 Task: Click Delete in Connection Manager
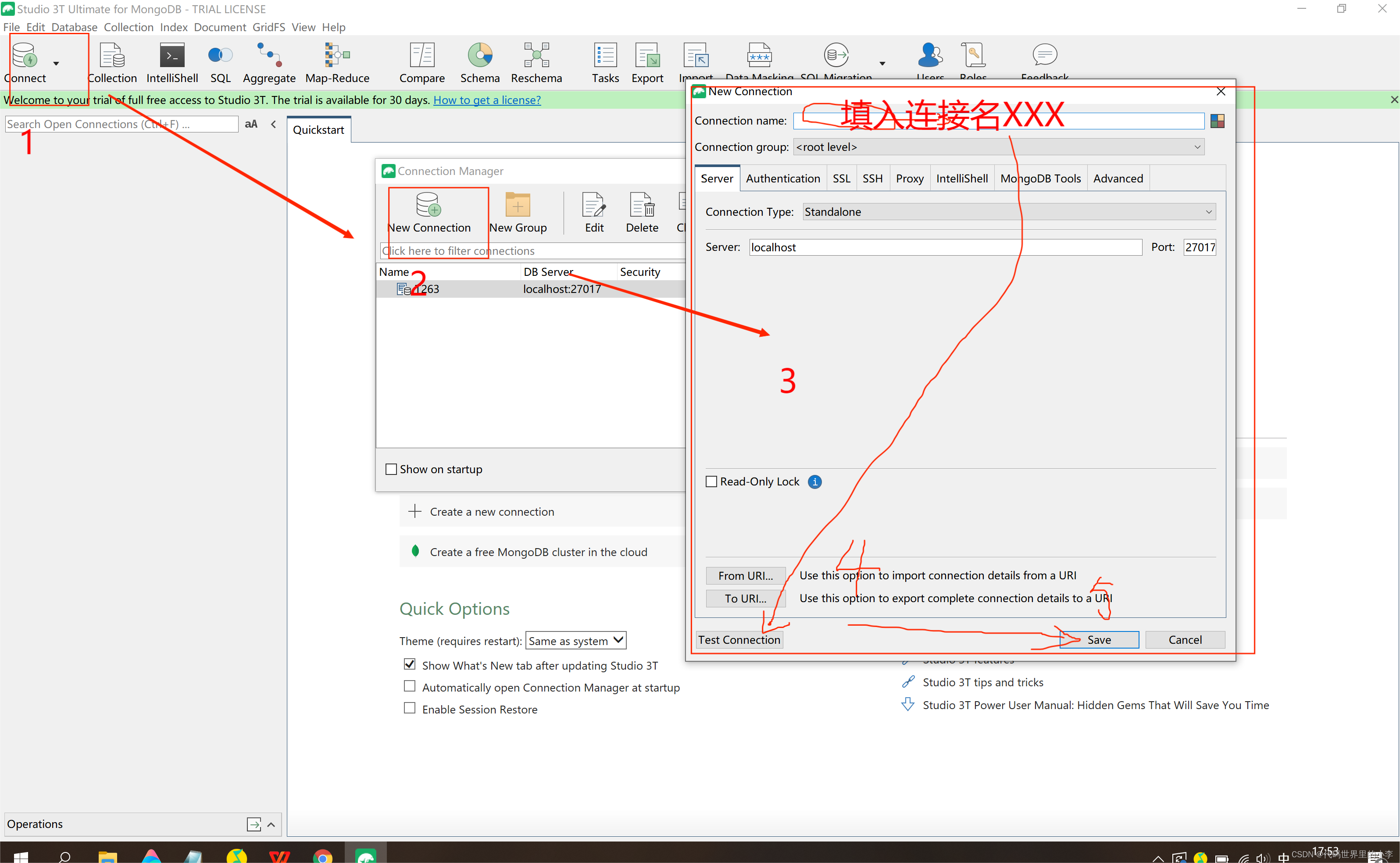(642, 213)
